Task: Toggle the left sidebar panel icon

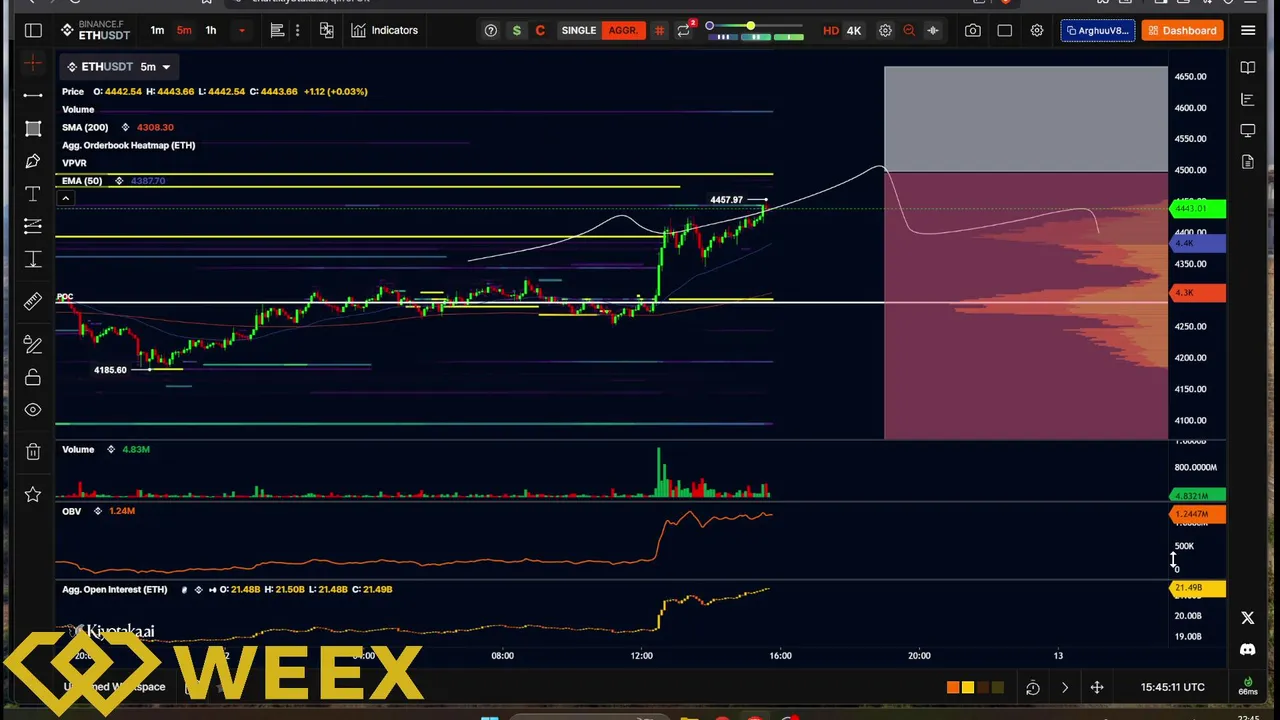Action: [x=33, y=30]
